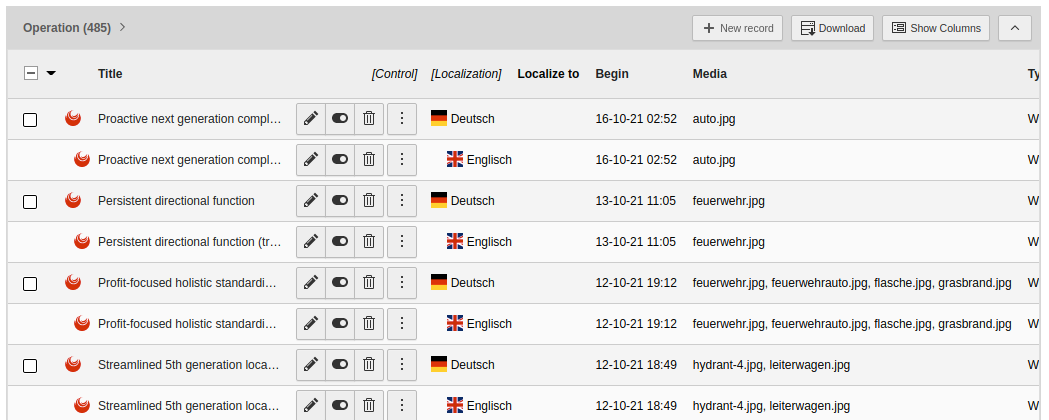Open more options for Englisch 'Persistent directional function'
Screen dimensions: 1049x420
coord(402,241)
